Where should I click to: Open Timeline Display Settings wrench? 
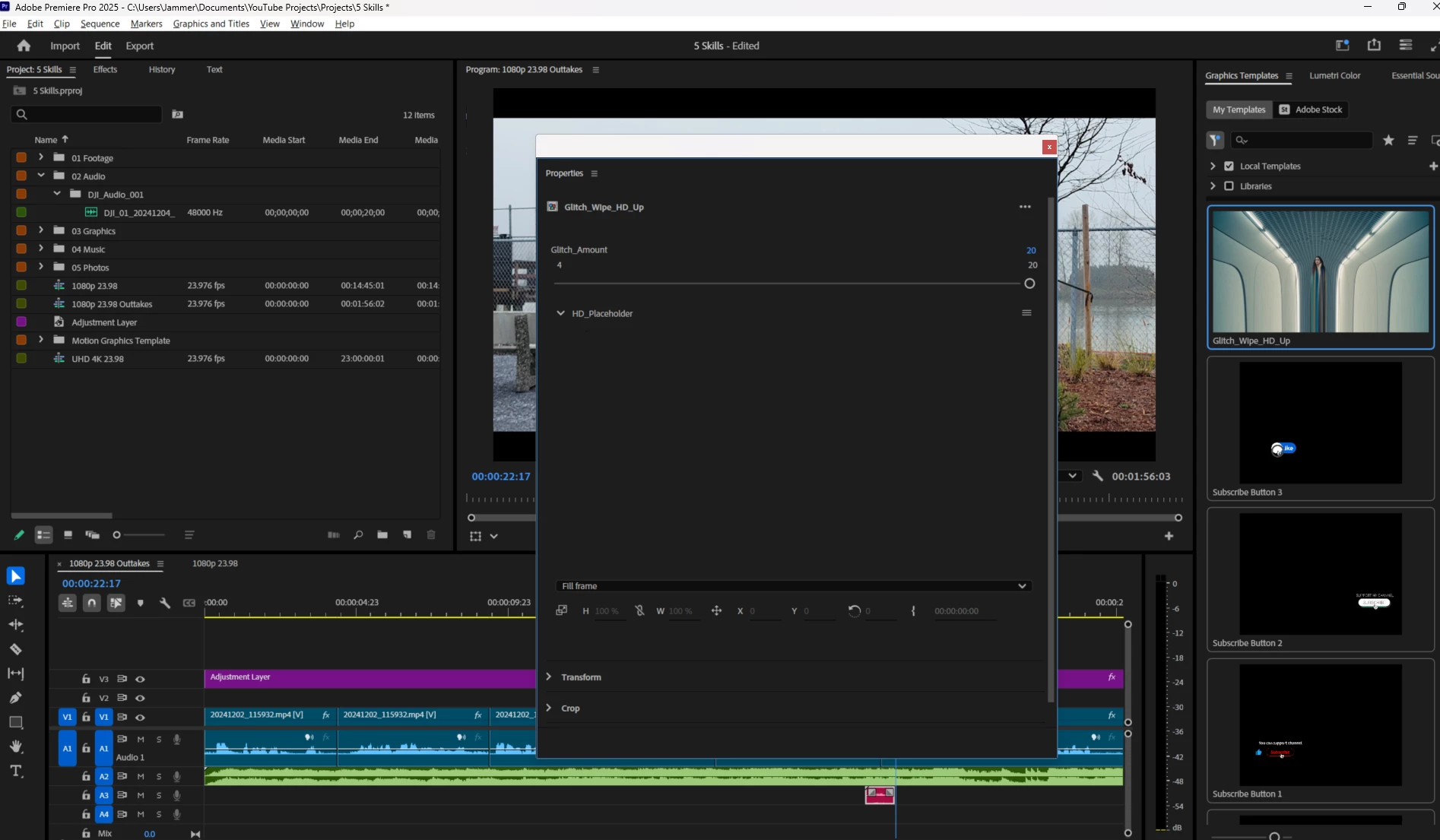(x=165, y=603)
